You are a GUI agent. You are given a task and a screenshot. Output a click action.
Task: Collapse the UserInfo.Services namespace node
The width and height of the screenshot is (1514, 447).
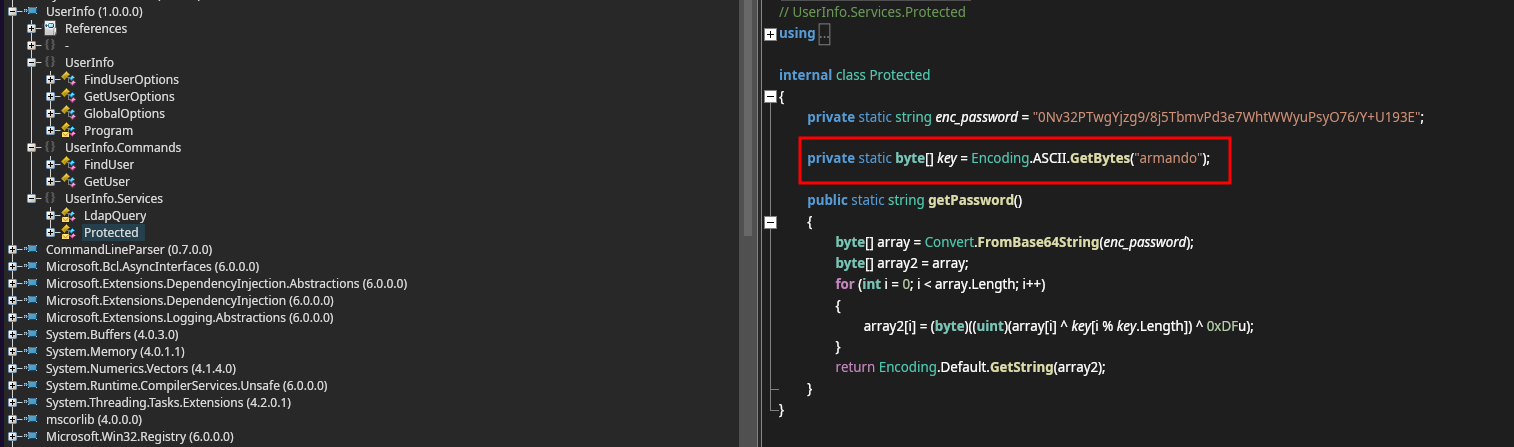tap(32, 198)
